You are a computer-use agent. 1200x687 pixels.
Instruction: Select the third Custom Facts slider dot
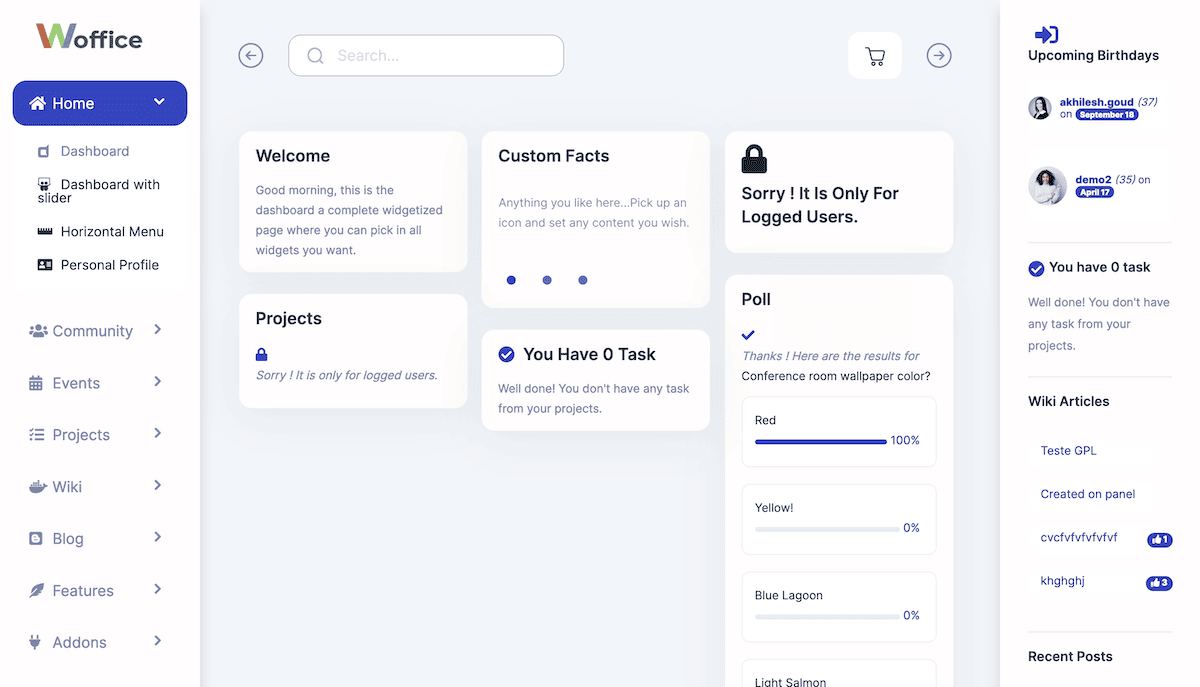point(583,280)
